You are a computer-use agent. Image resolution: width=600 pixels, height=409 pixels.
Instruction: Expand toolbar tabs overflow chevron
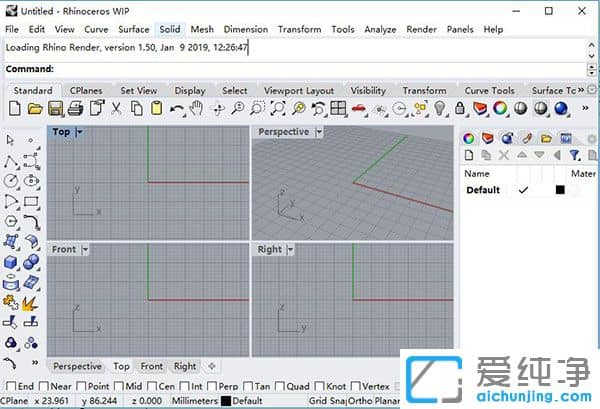coord(581,90)
